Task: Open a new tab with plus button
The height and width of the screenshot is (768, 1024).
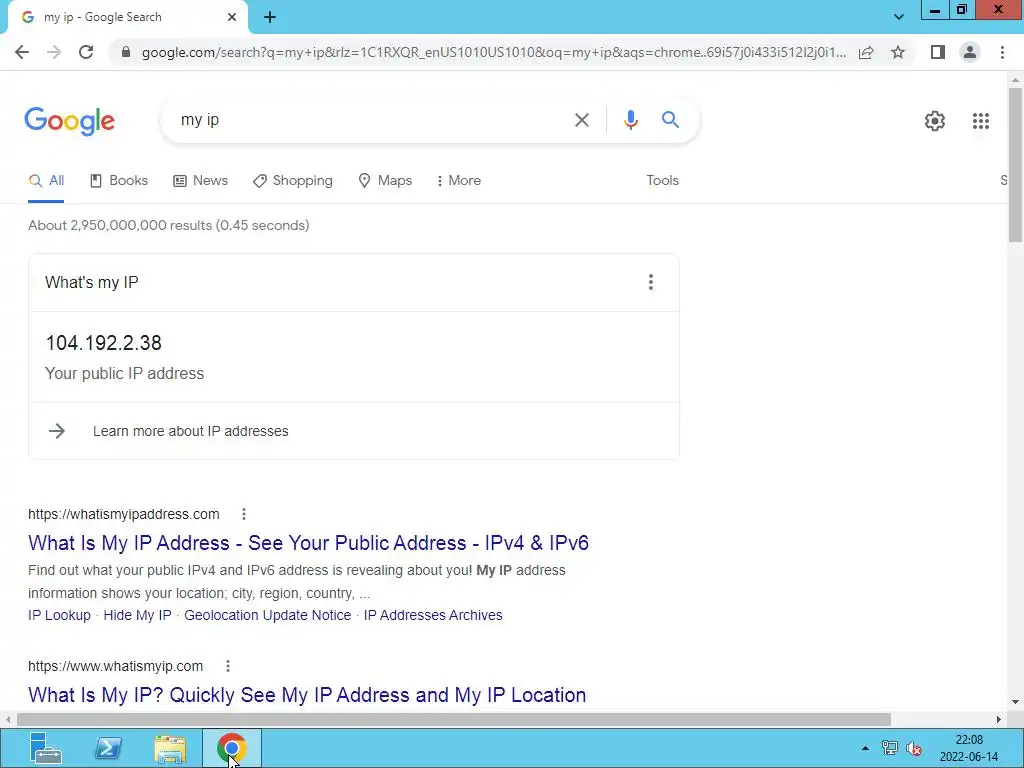Action: pos(270,18)
